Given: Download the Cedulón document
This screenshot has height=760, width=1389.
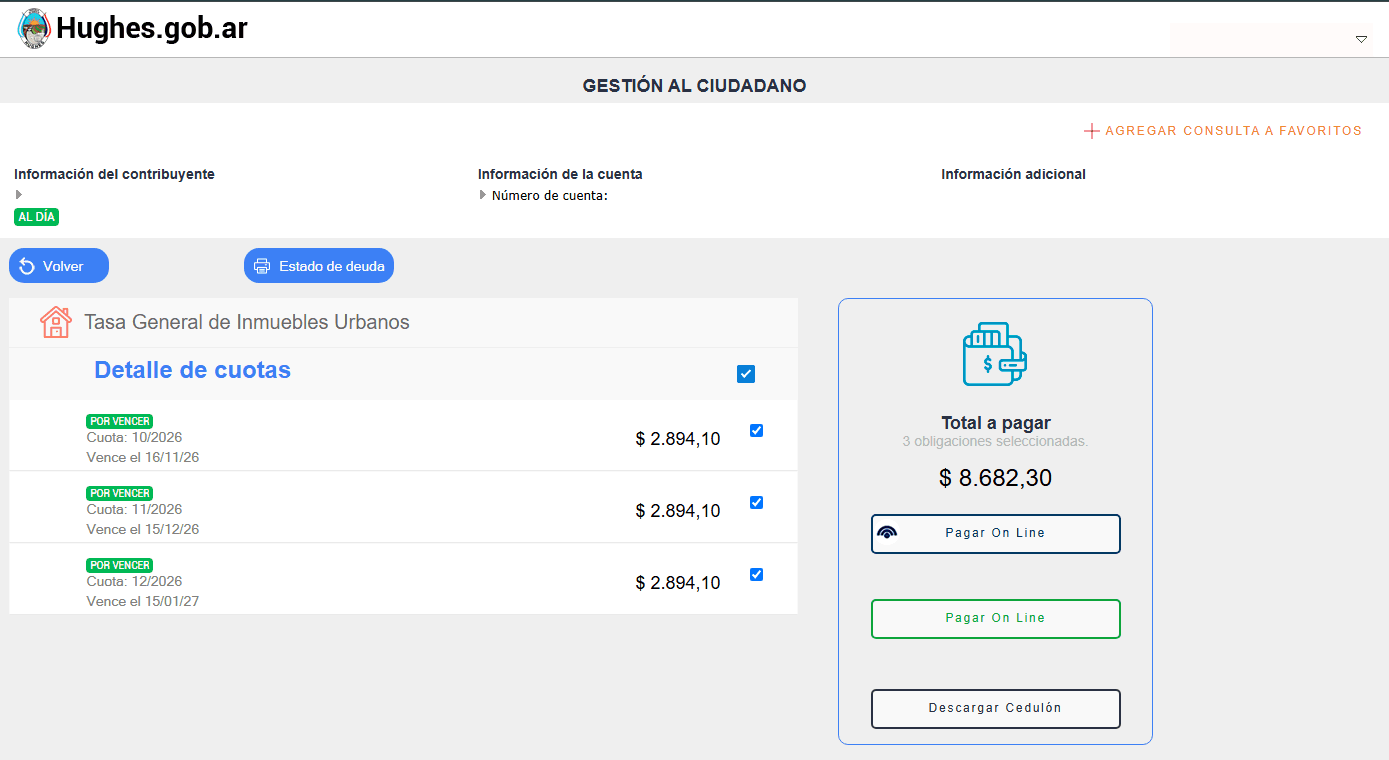Looking at the screenshot, I should click(996, 709).
